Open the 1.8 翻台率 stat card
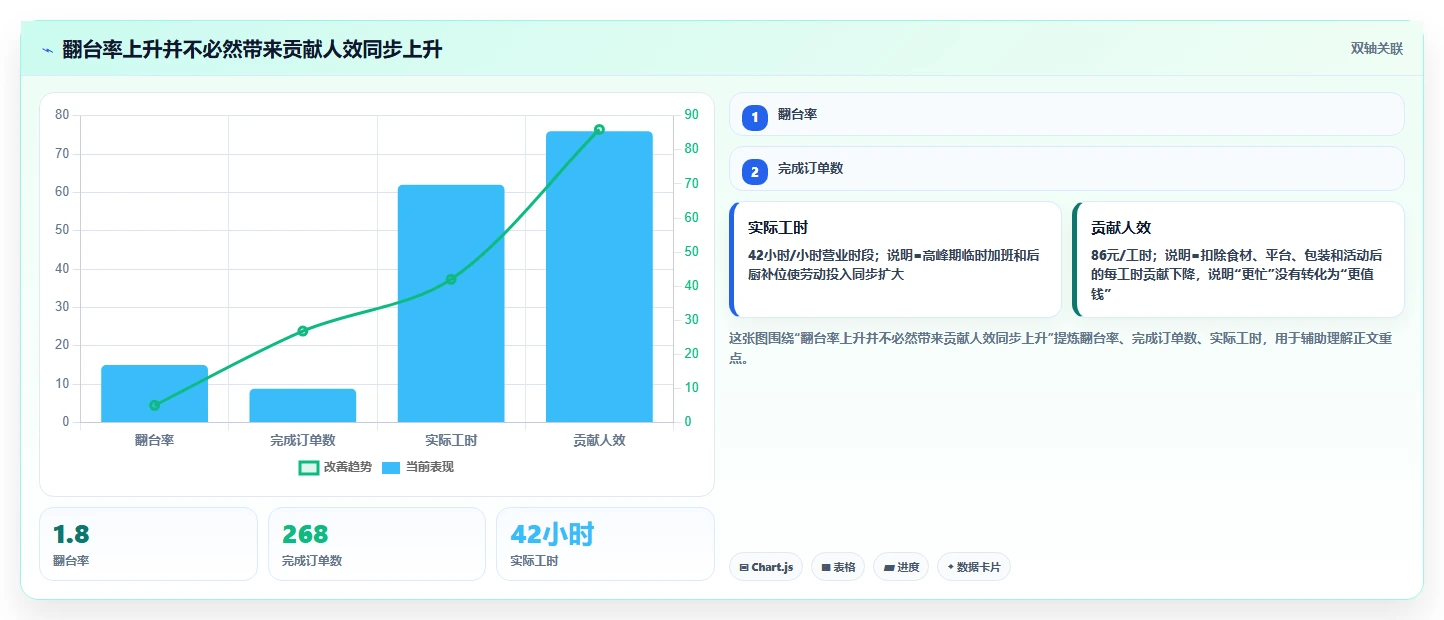Screen dimensions: 1444x620 click(x=148, y=544)
